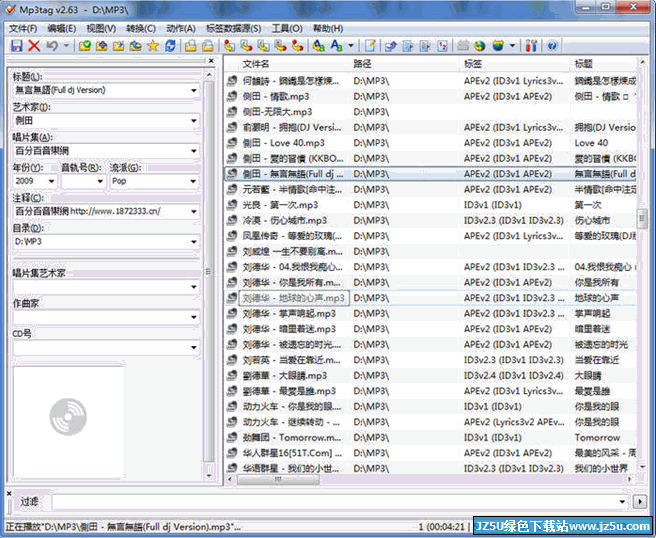Expand the 年份 dropdown showing 2009

tap(51, 181)
